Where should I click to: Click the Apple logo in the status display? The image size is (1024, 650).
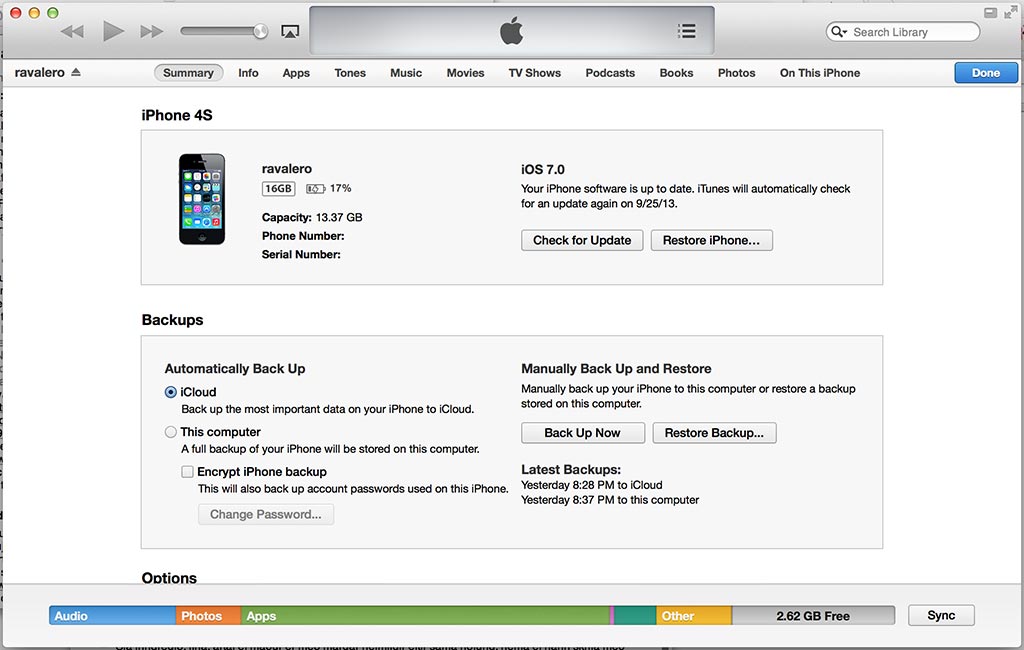(511, 31)
